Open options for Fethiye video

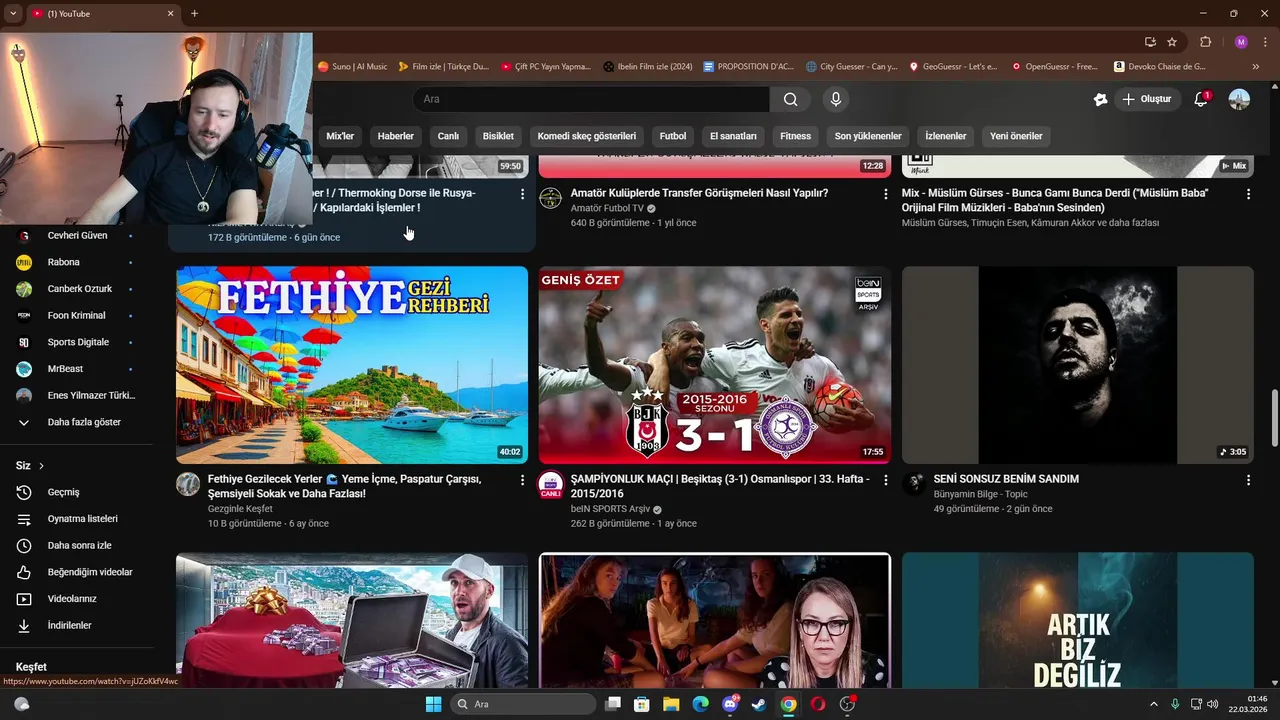tap(522, 480)
